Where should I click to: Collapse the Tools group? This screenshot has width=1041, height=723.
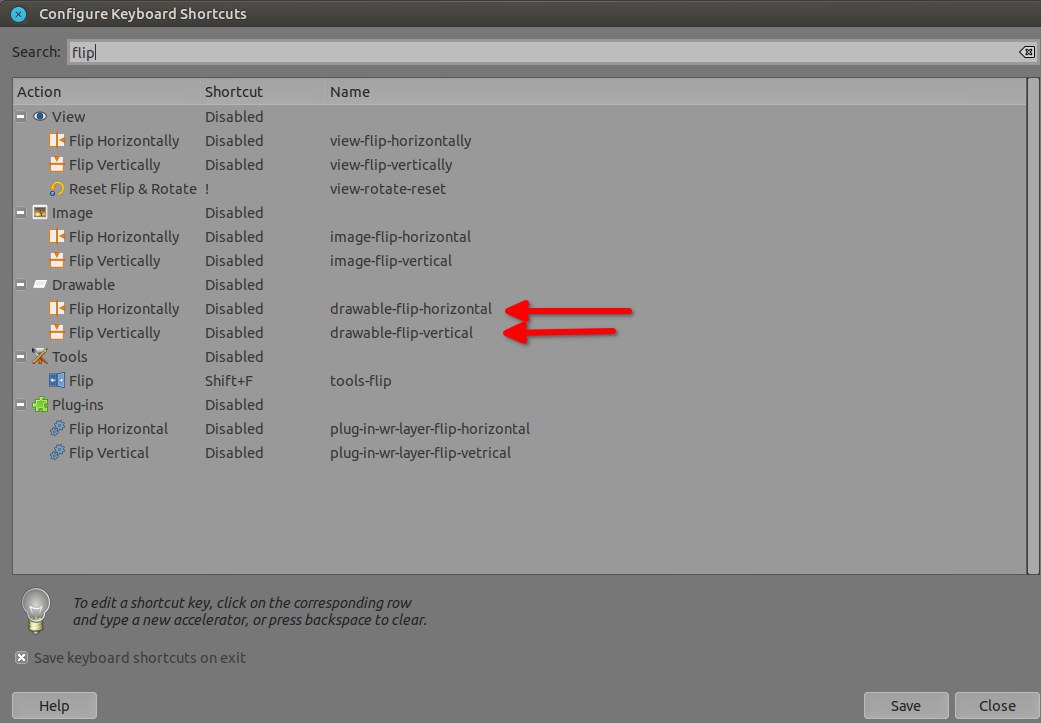pyautogui.click(x=21, y=357)
